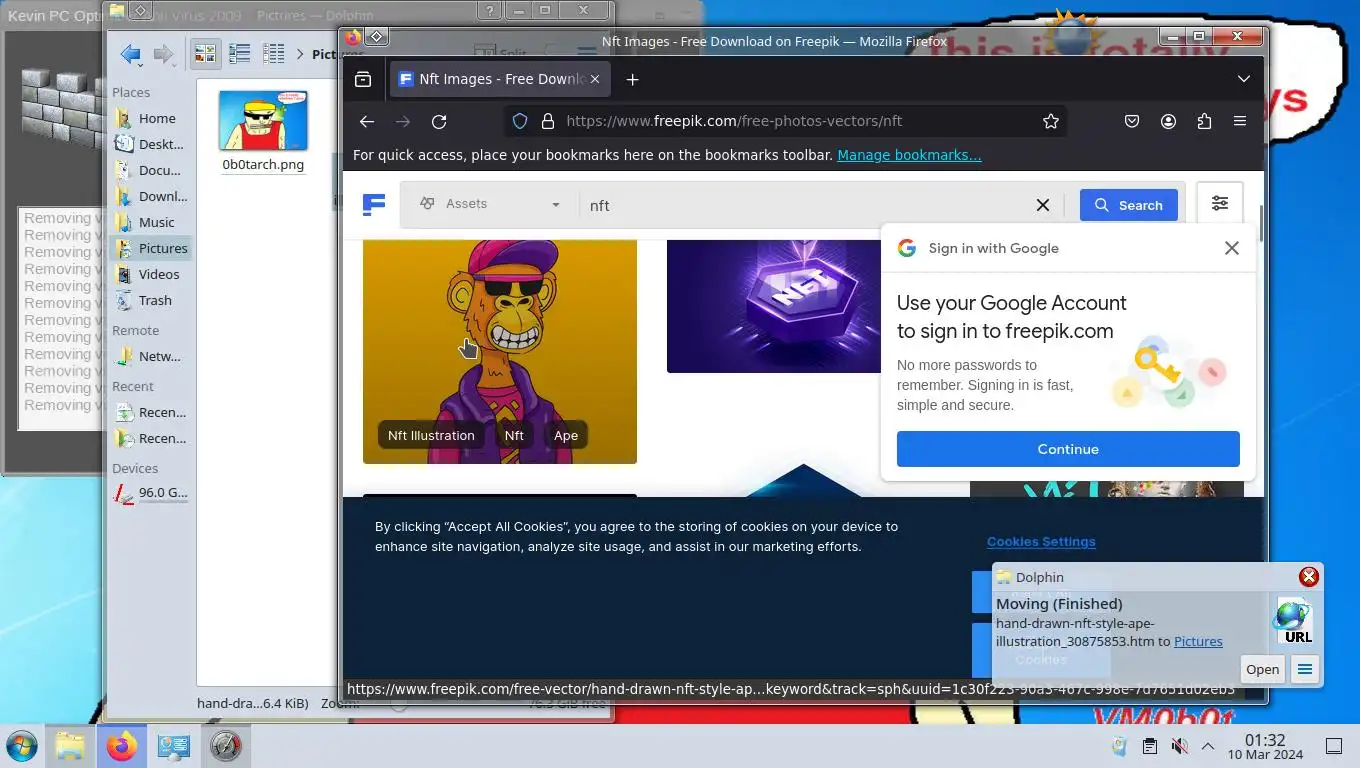Screen dimensions: 1360x768
Task: Go back in Dolphin file manager
Action: pos(130,54)
